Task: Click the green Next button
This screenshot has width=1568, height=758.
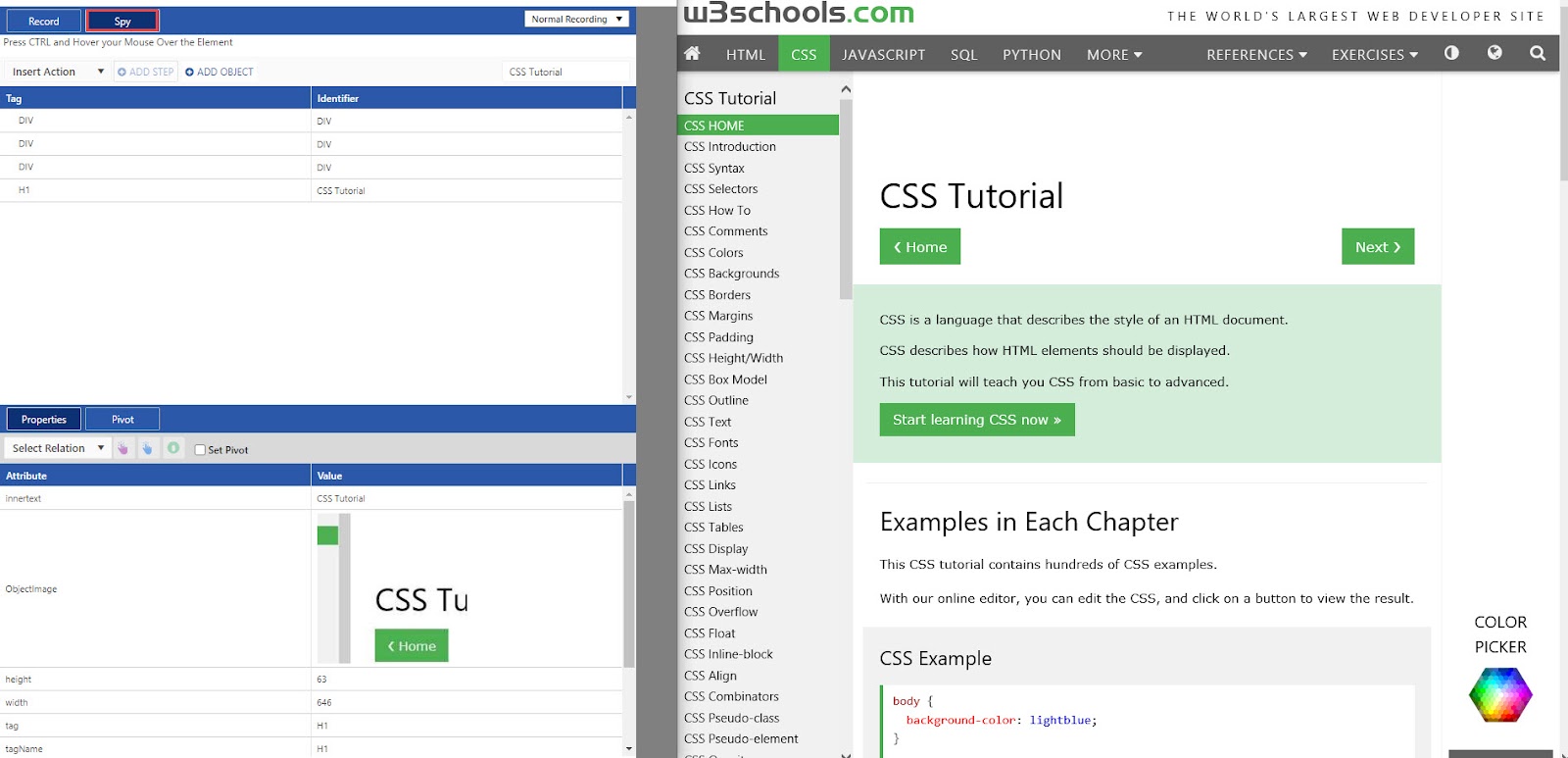Action: (1378, 246)
